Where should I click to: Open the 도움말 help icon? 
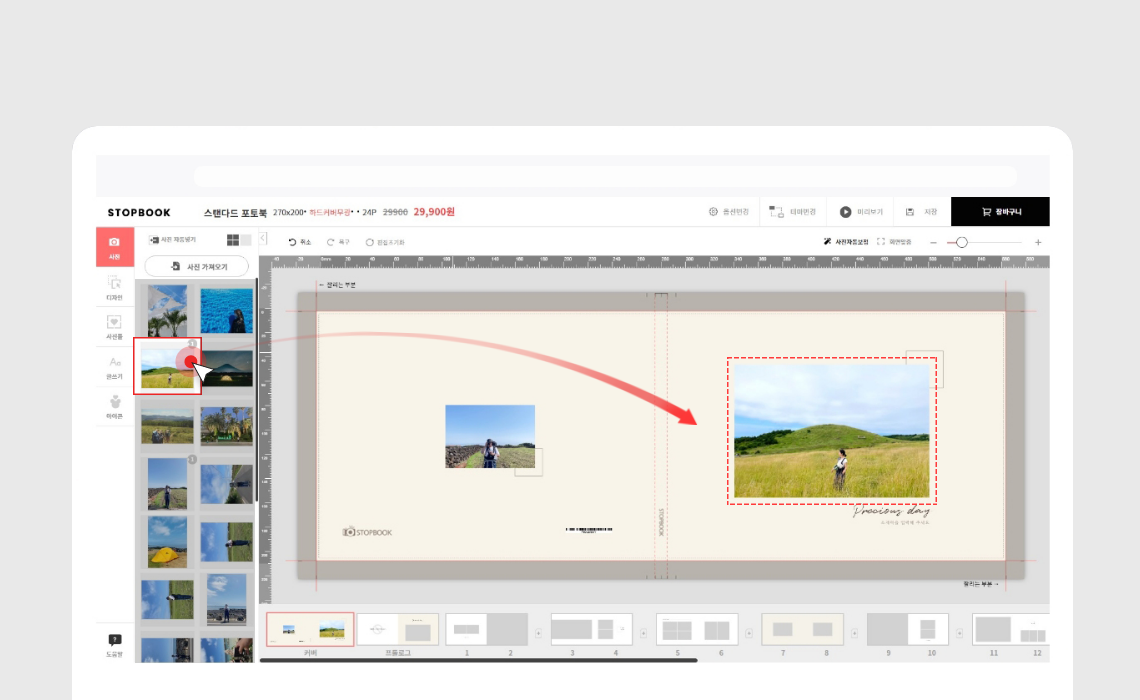(114, 644)
